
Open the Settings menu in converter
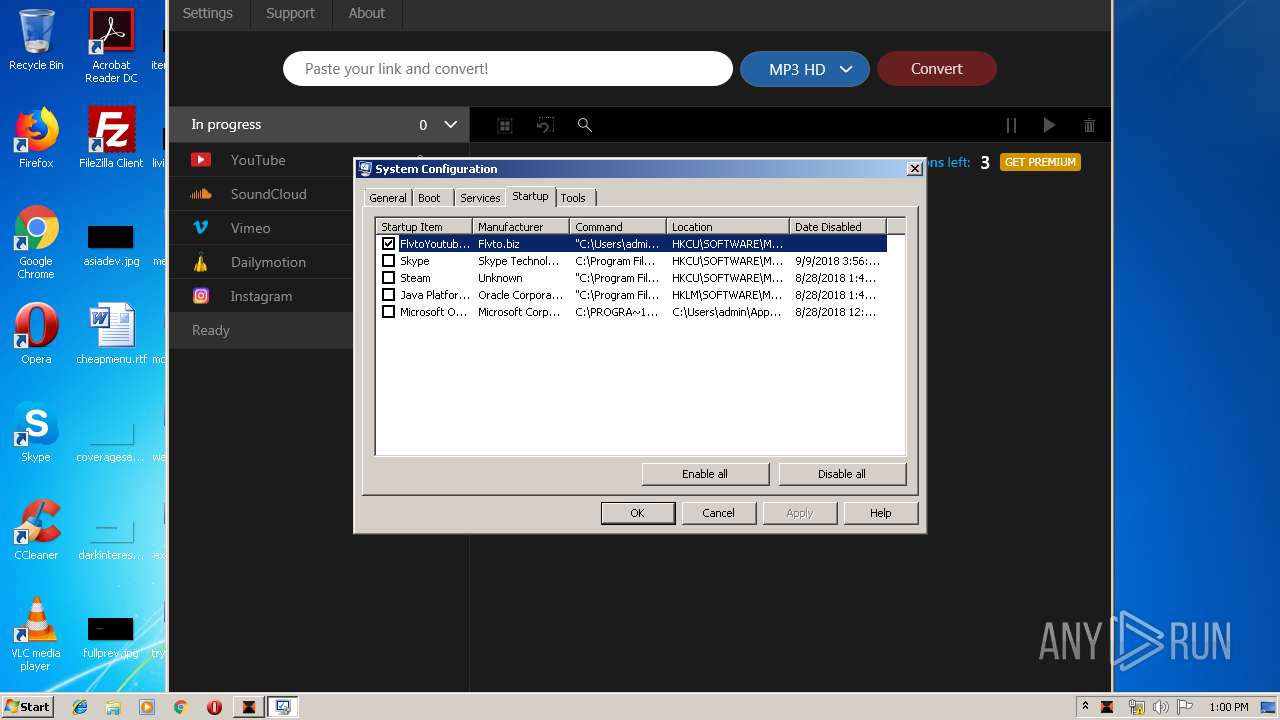click(208, 13)
